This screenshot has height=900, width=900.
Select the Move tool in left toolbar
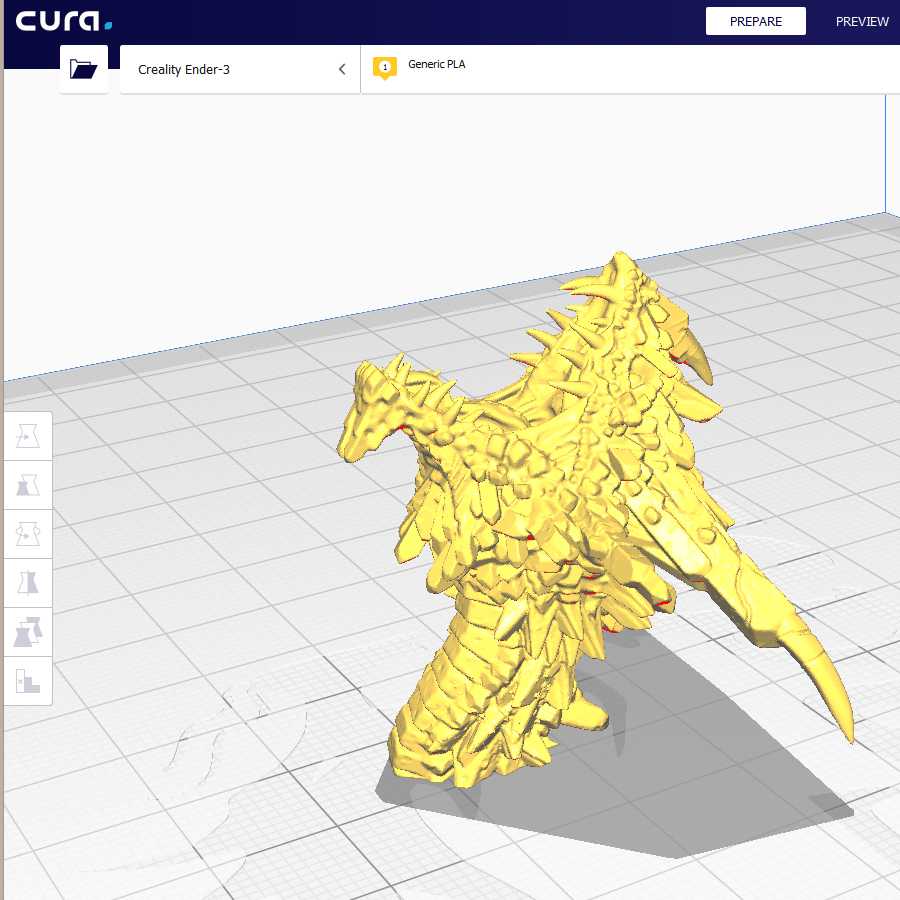coord(28,436)
